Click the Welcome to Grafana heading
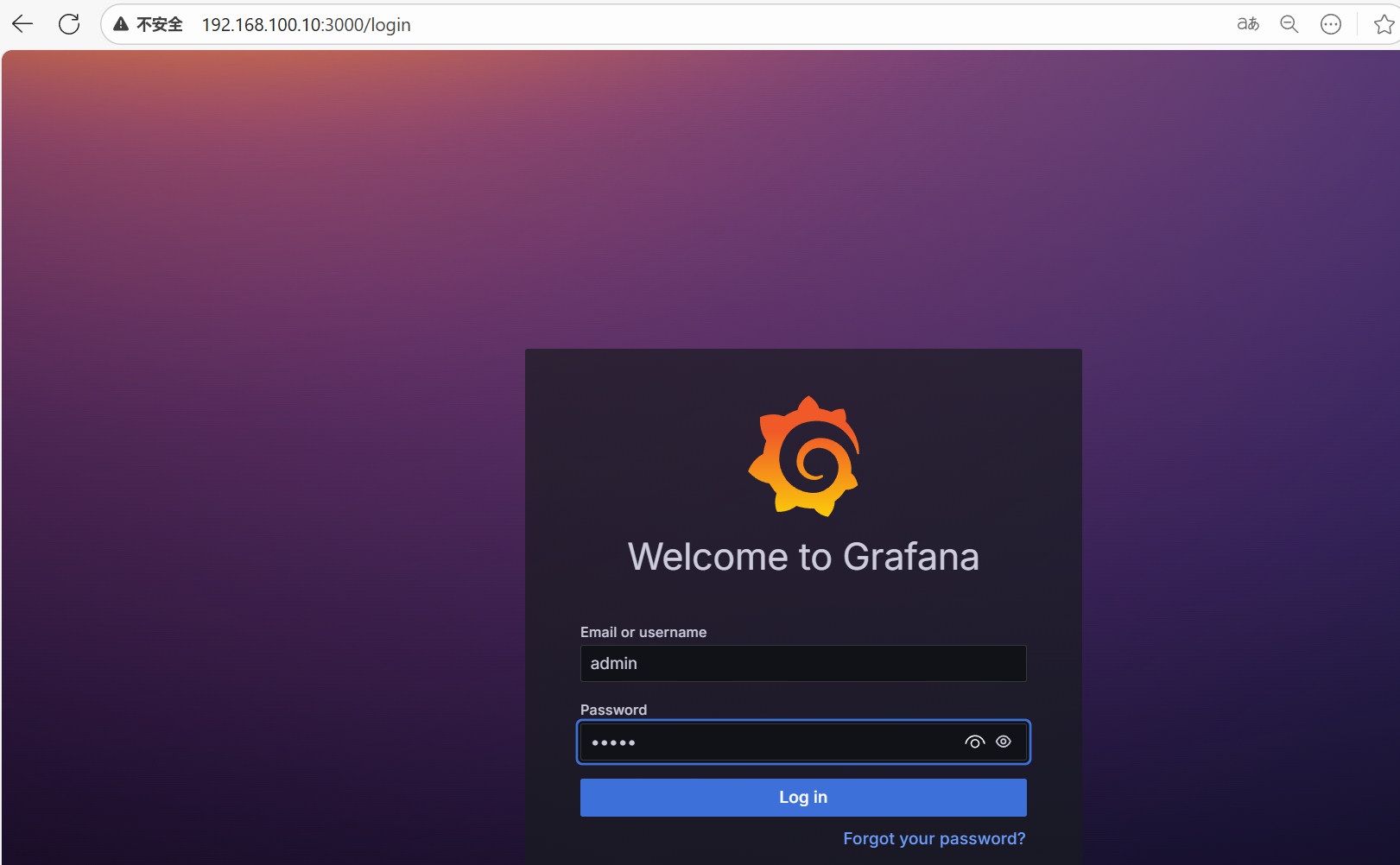This screenshot has width=1400, height=865. [803, 557]
